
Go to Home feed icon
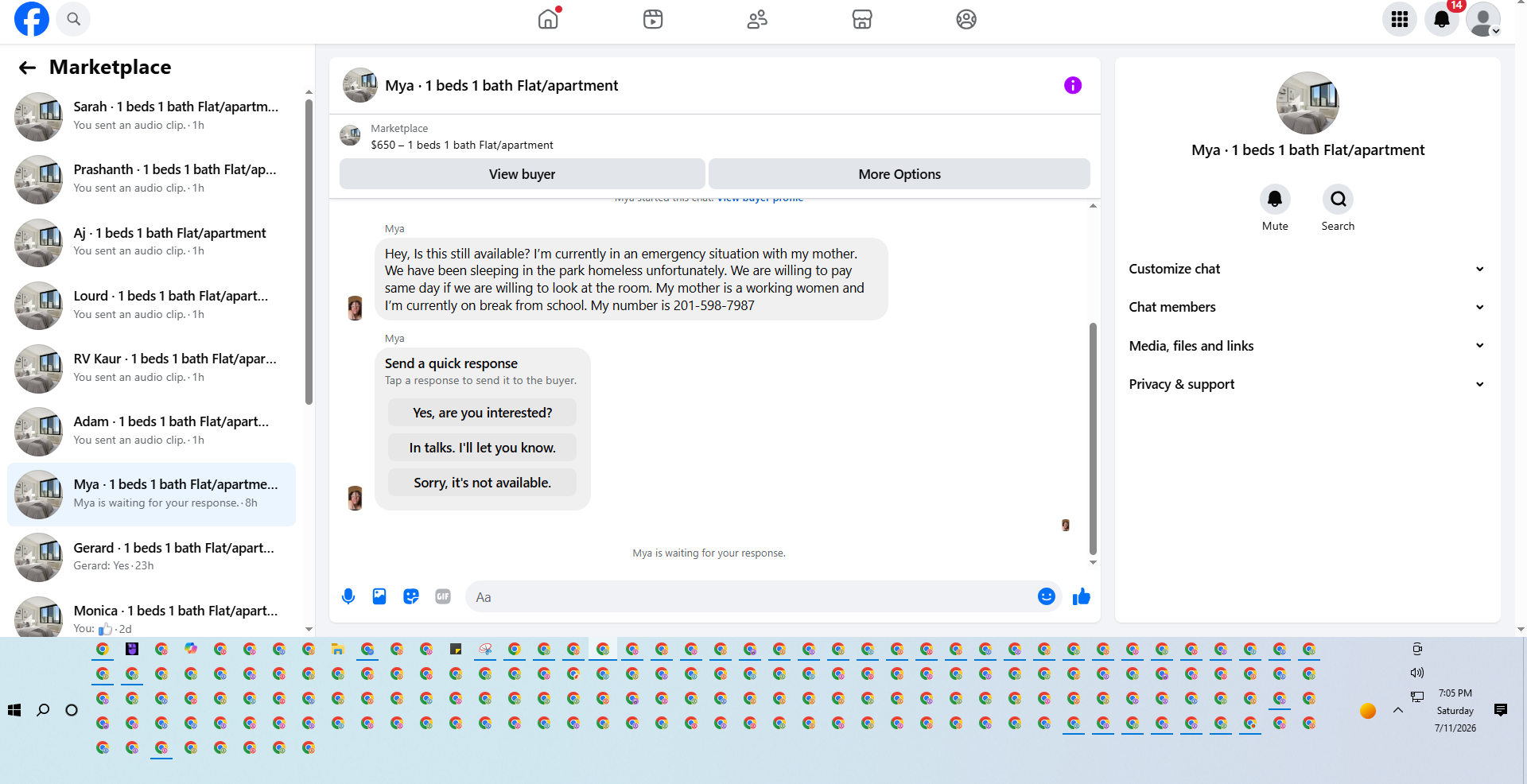pyautogui.click(x=549, y=19)
